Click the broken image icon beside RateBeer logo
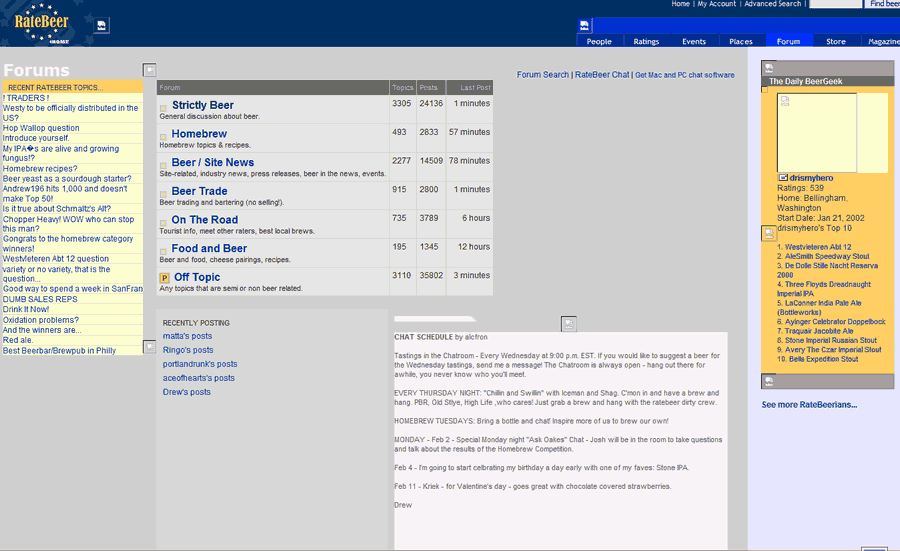 tap(101, 25)
